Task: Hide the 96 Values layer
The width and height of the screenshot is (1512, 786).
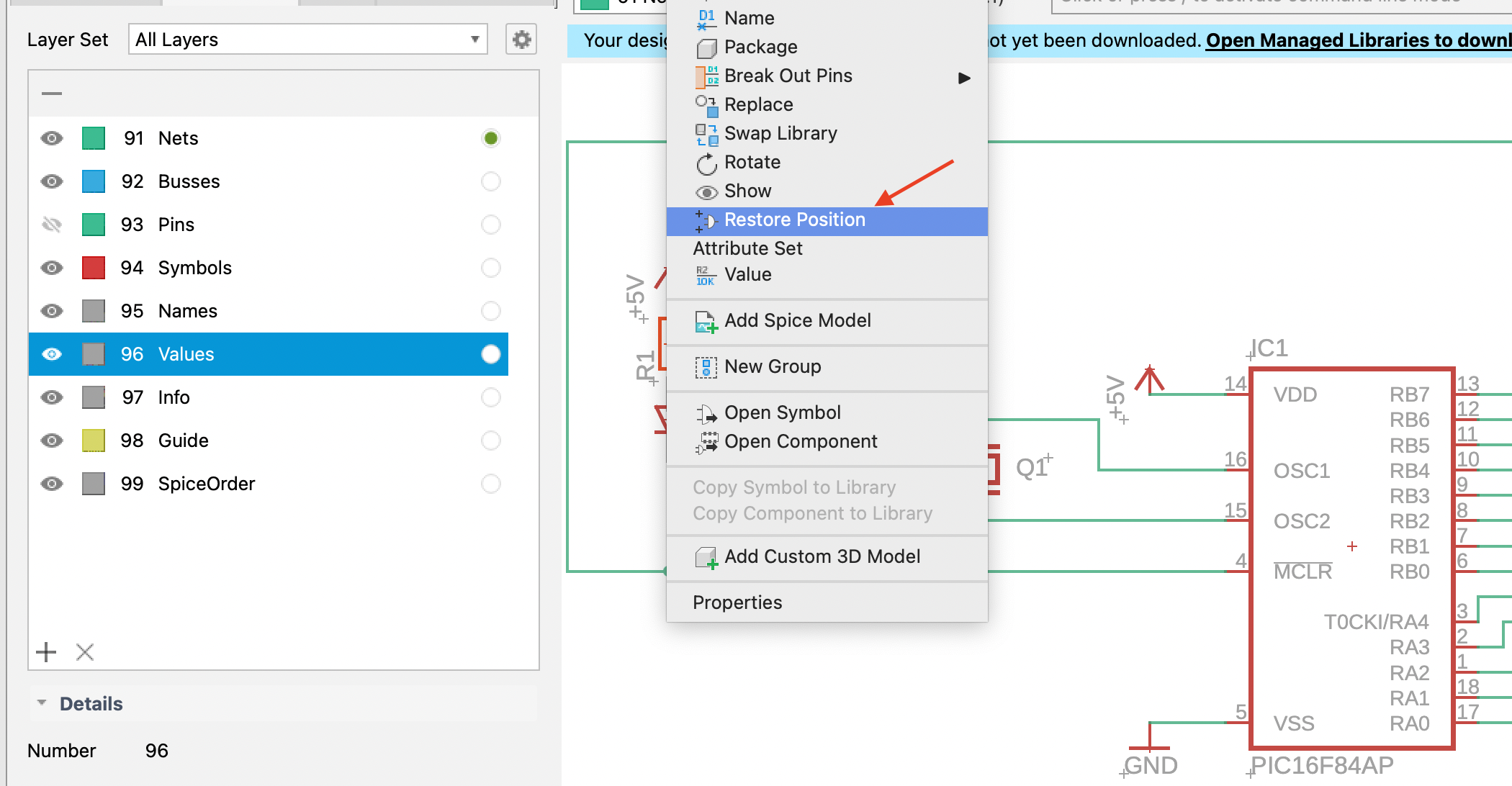Action: point(52,354)
